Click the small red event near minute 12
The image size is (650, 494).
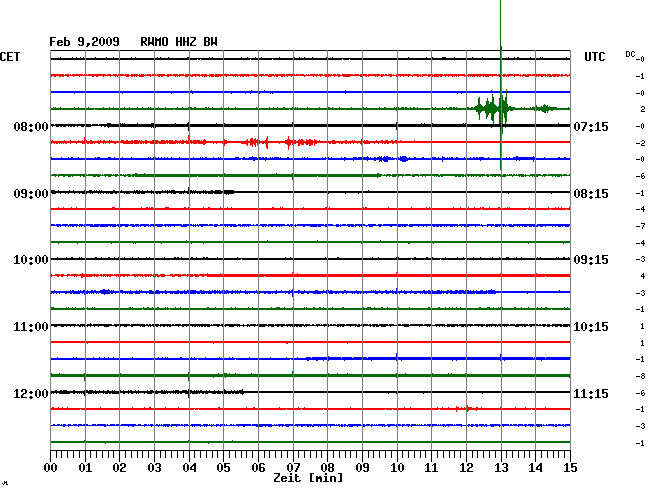(468, 409)
